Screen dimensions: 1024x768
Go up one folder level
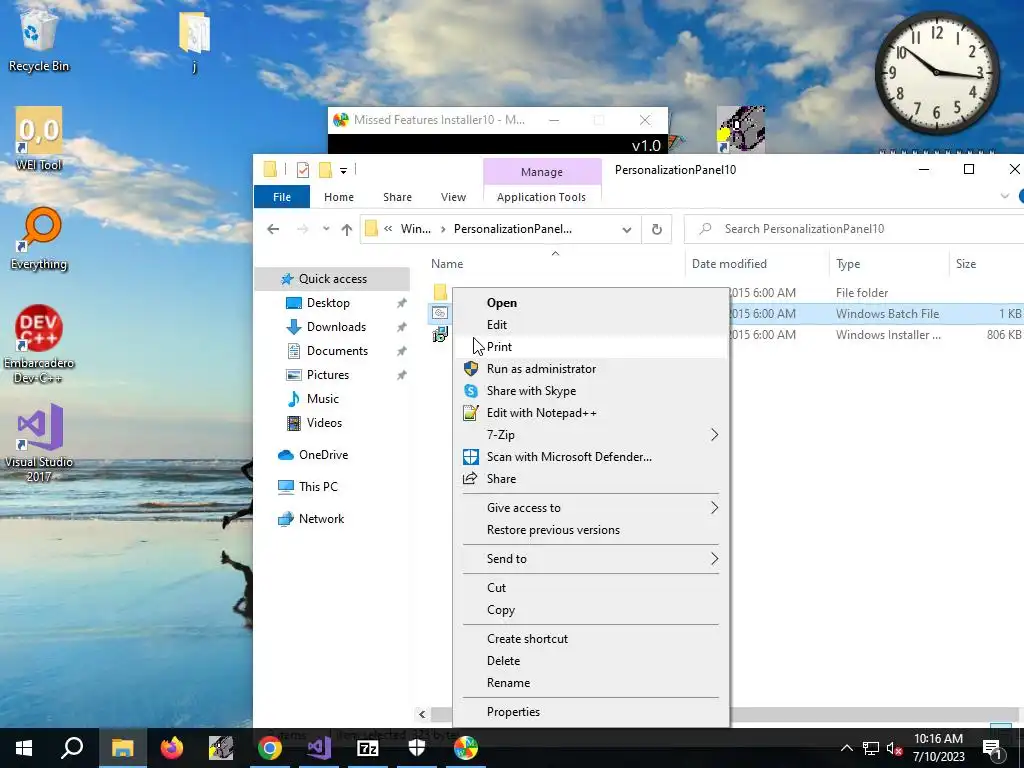click(x=347, y=229)
